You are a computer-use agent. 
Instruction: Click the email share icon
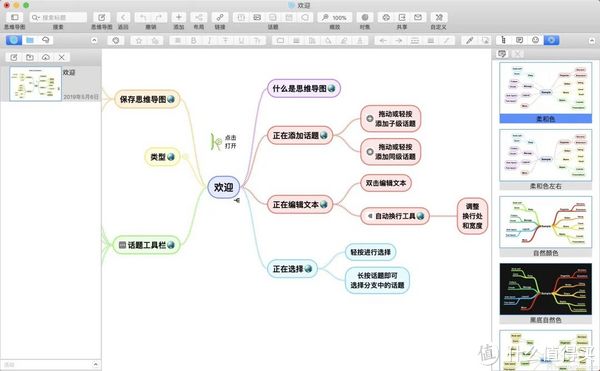(x=418, y=17)
